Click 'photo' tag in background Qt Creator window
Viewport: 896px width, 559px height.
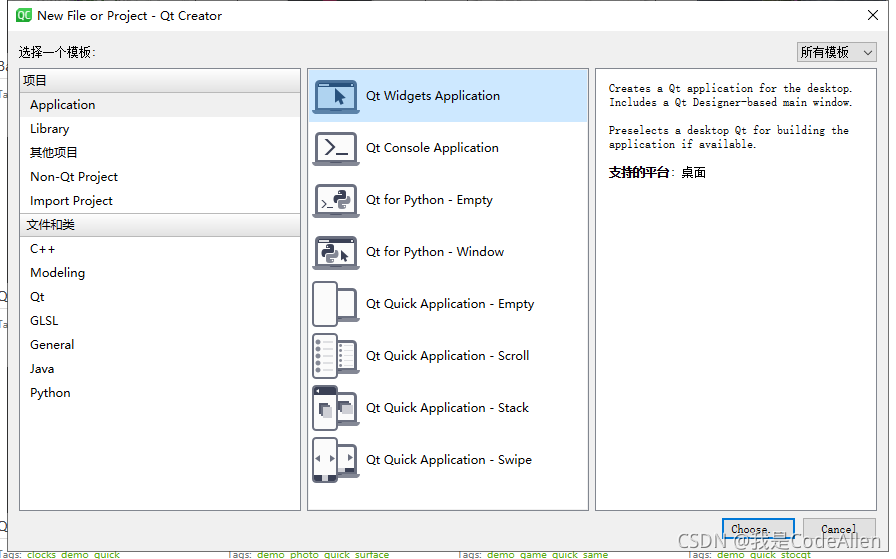coord(304,554)
